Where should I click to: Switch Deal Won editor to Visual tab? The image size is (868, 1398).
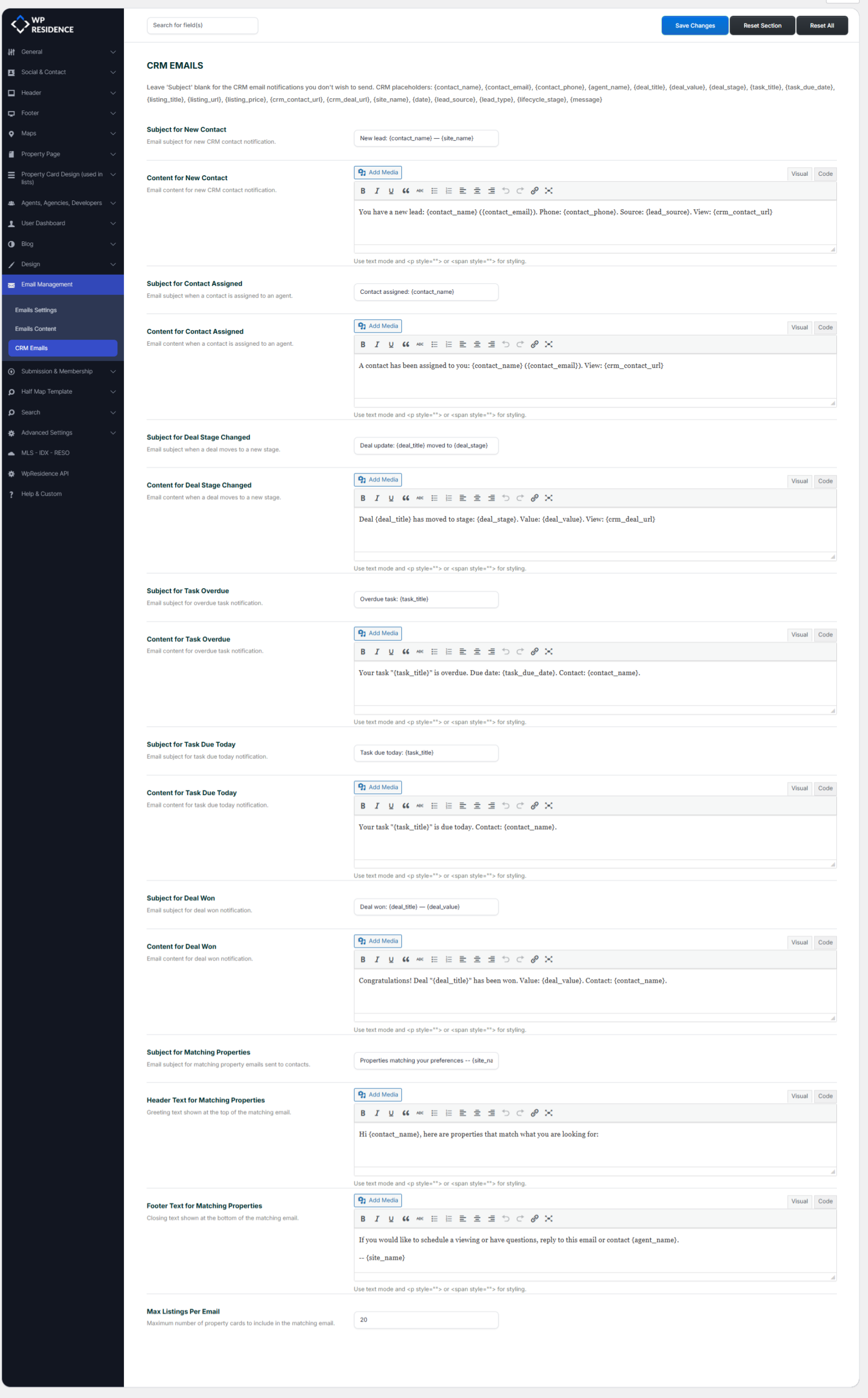click(x=799, y=942)
